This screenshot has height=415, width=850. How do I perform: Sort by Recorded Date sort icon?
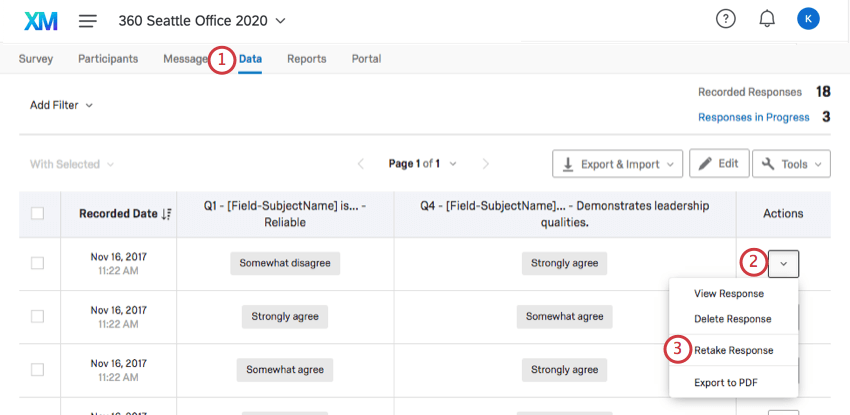(166, 213)
